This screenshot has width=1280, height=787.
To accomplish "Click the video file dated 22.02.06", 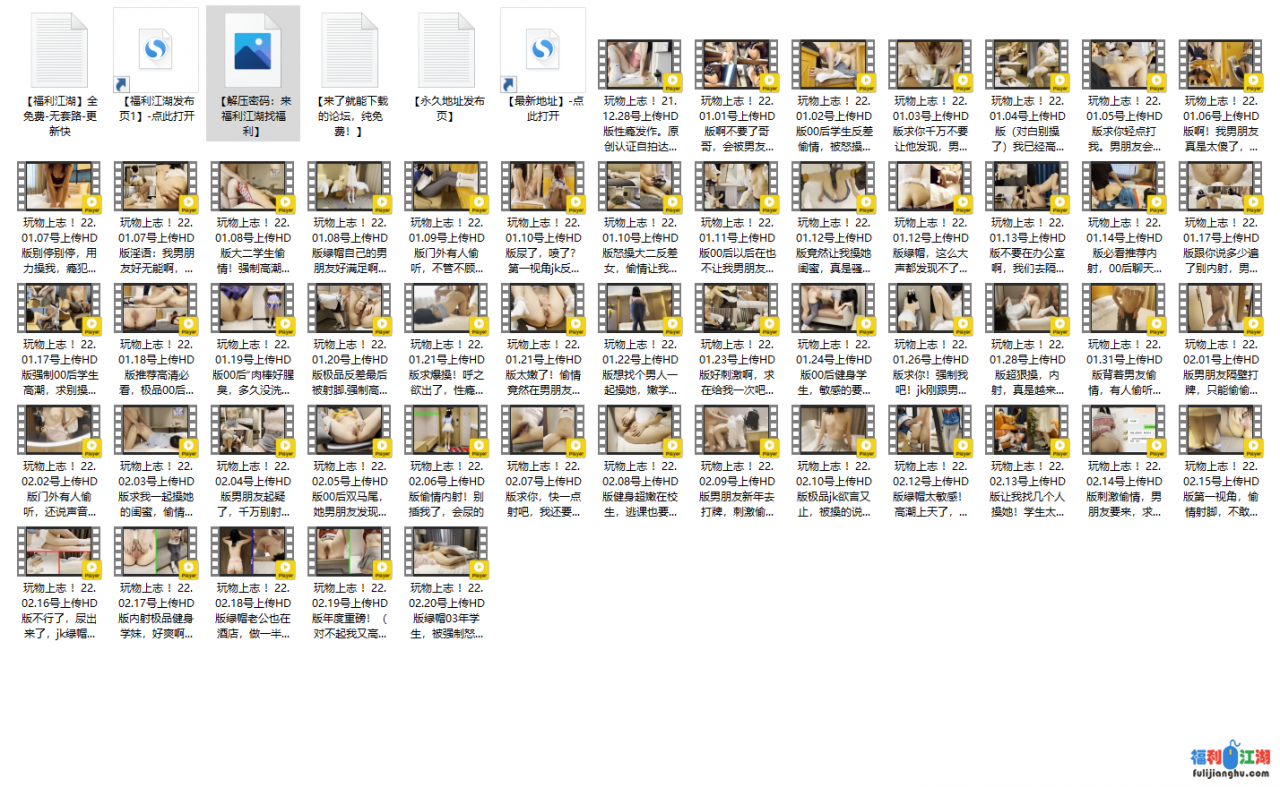I will 446,431.
